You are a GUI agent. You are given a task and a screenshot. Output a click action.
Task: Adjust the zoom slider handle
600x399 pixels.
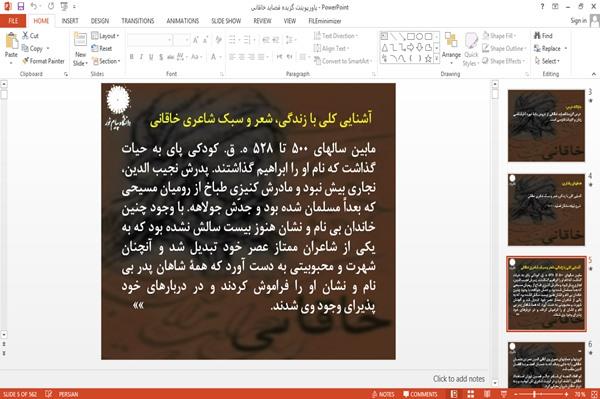[534, 394]
